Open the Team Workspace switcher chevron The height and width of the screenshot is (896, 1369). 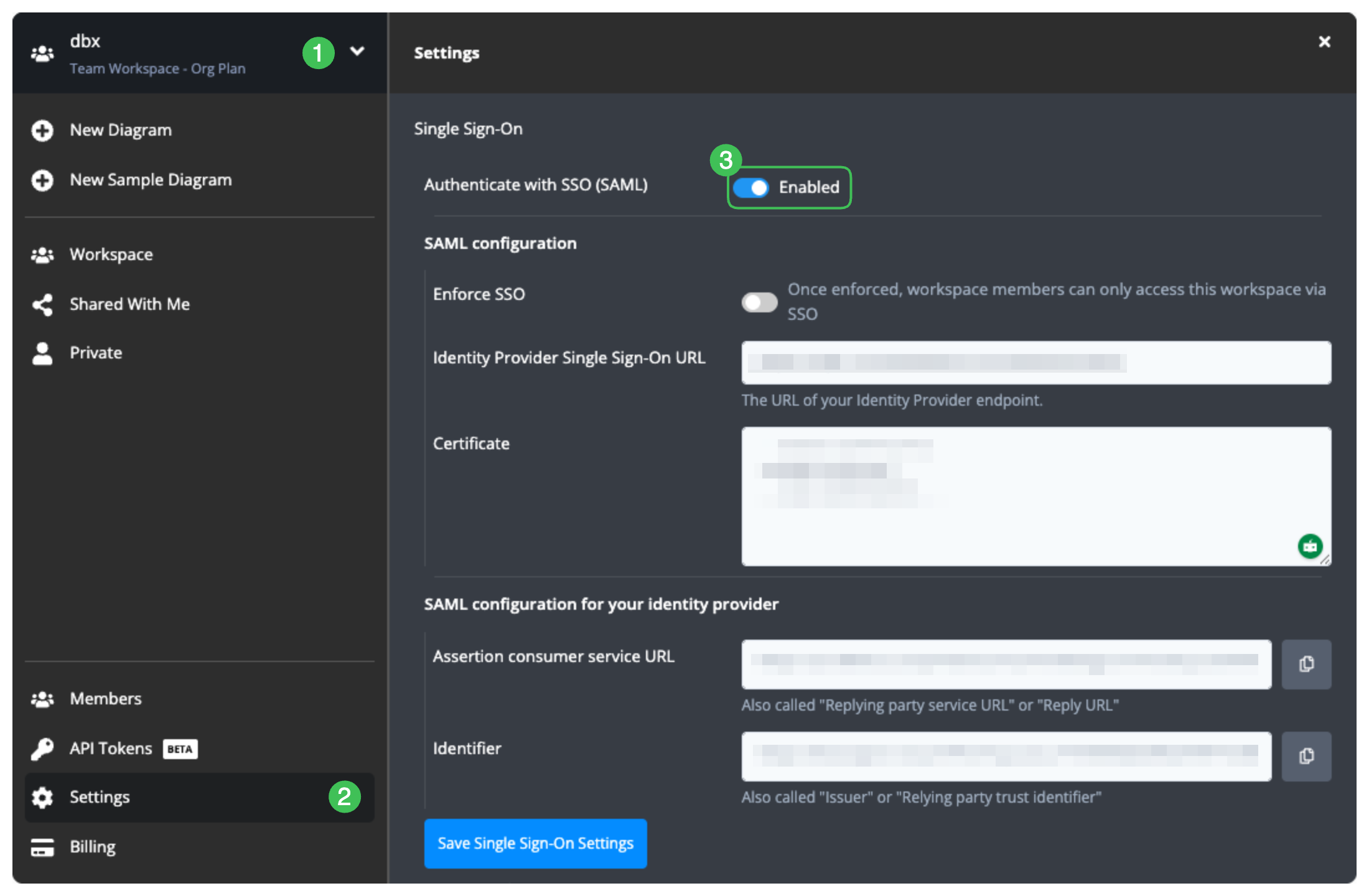click(x=357, y=52)
